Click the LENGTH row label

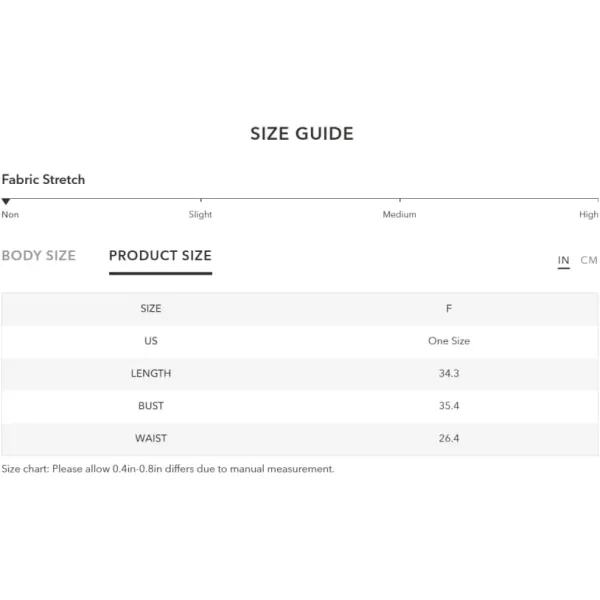(x=151, y=373)
